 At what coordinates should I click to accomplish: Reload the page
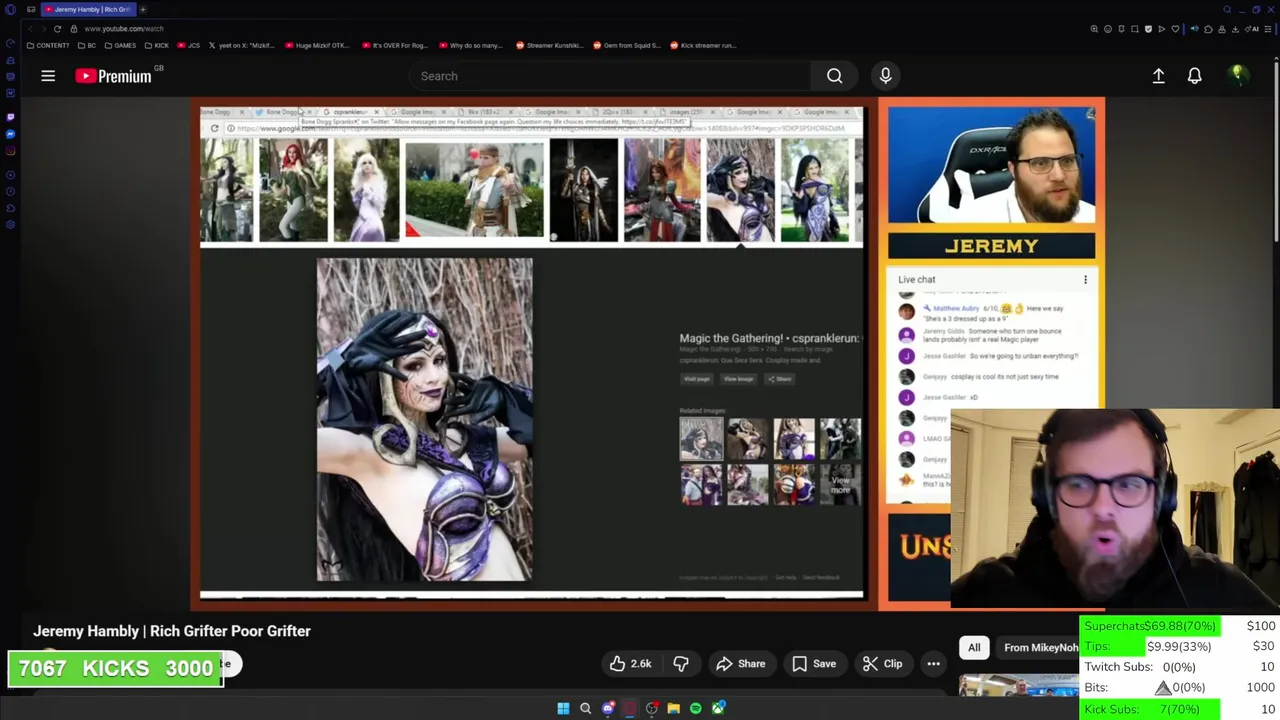[57, 28]
